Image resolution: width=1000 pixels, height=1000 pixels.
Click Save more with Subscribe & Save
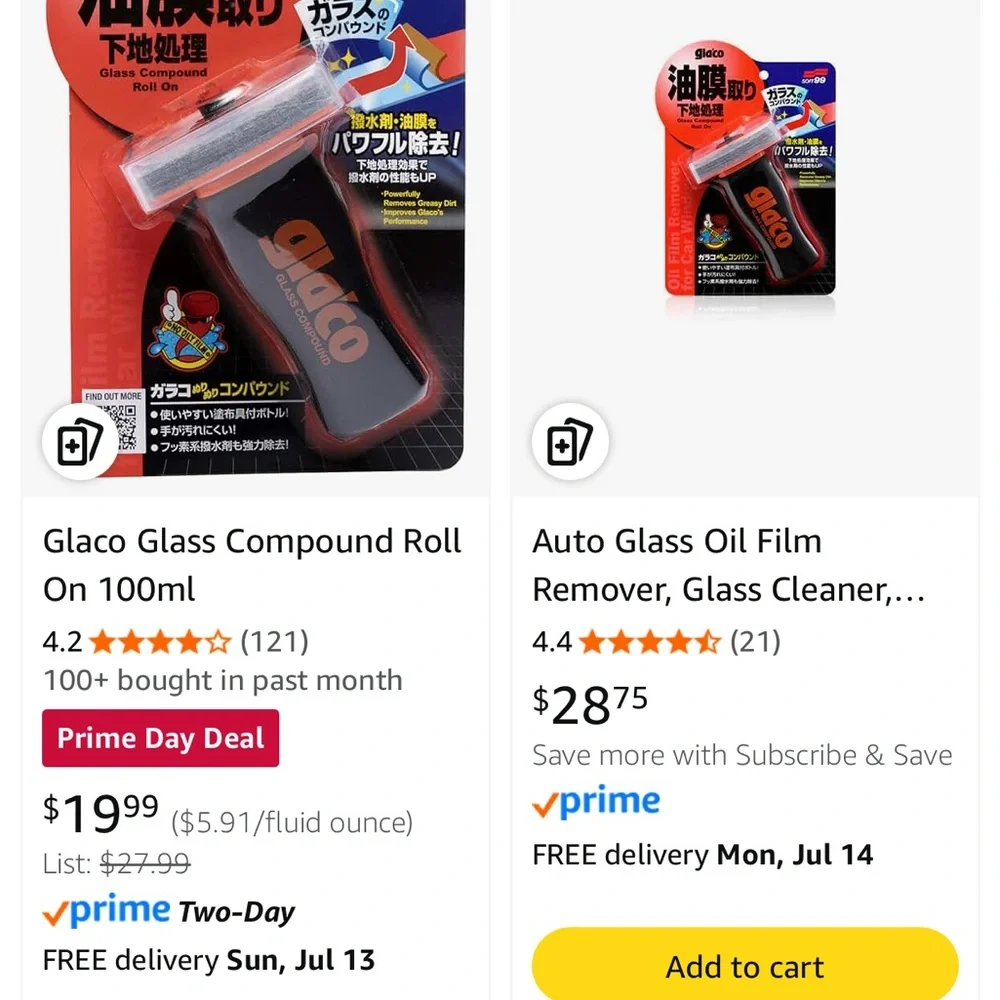[x=742, y=756]
